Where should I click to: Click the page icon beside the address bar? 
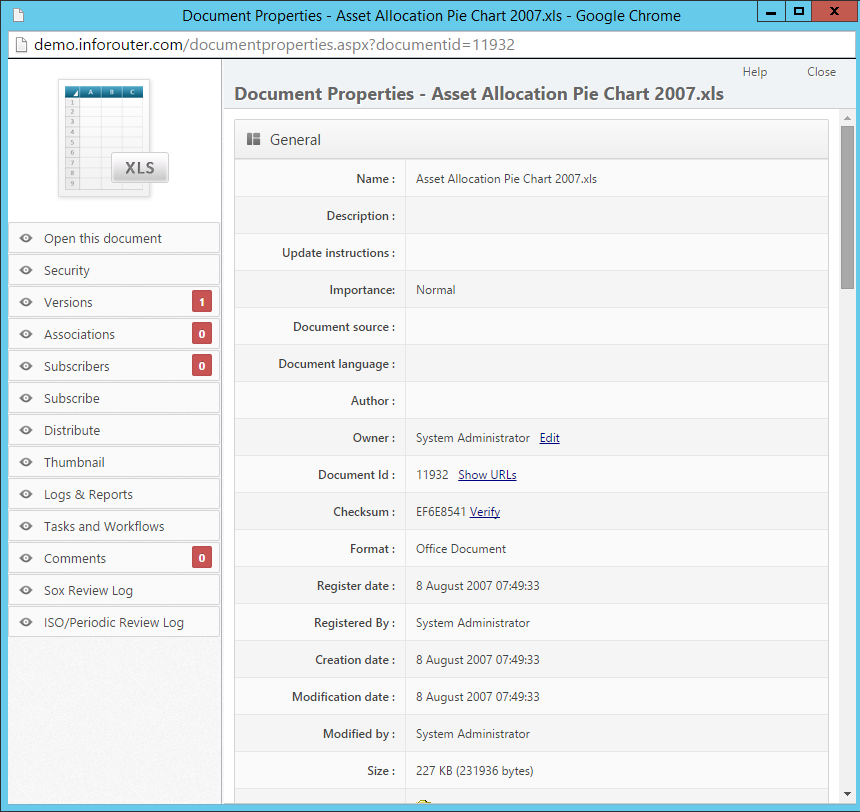(x=22, y=44)
